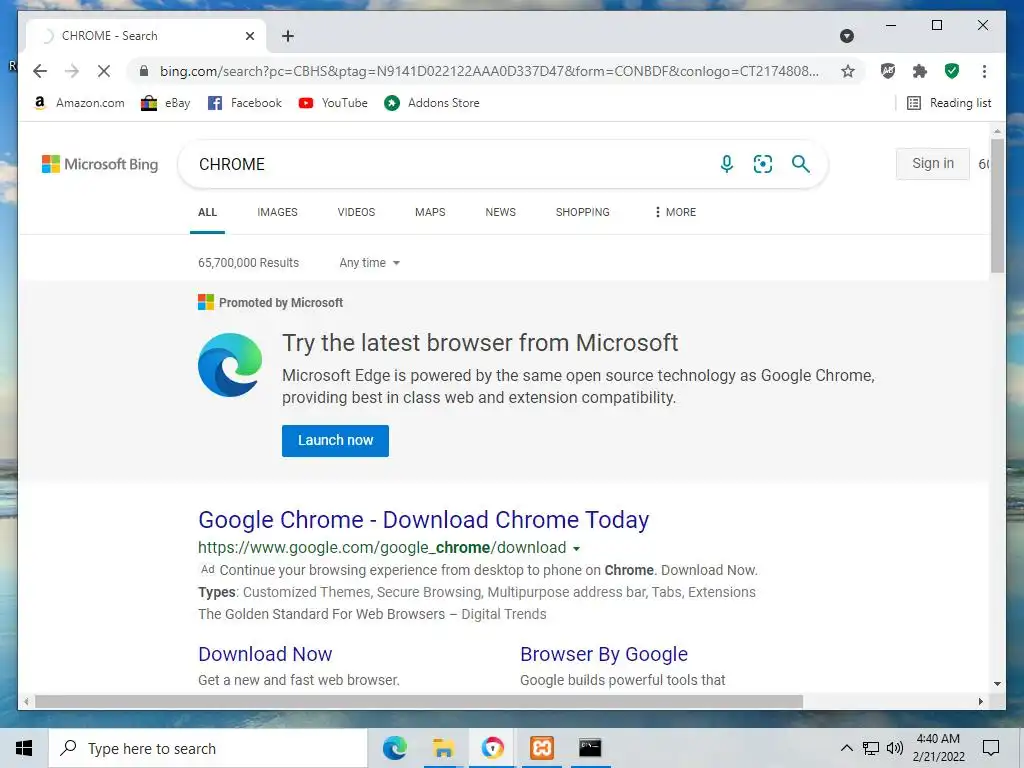
Task: Open the AdGuard shield extension icon
Action: 888,71
